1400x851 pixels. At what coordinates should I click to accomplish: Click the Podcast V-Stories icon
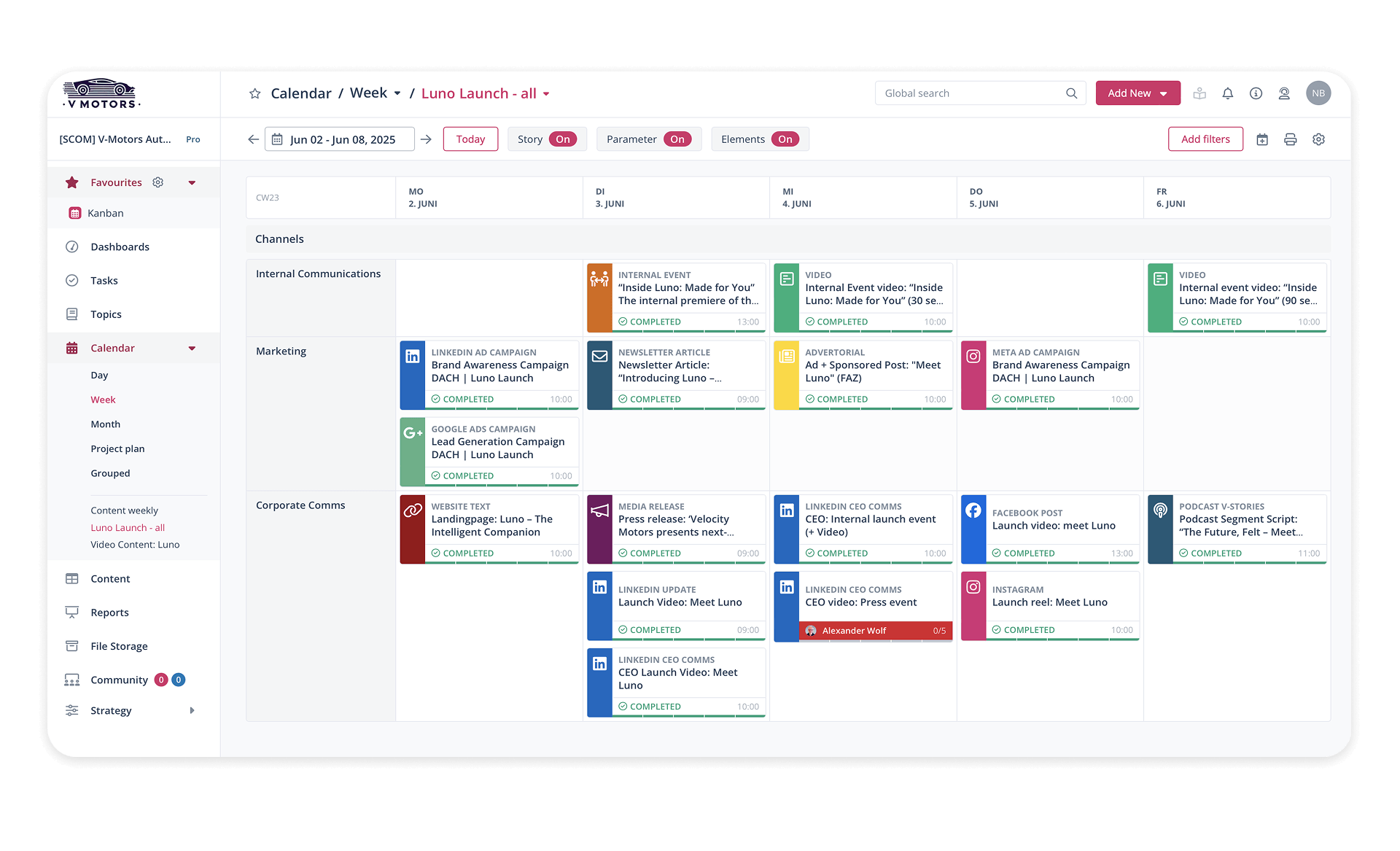[x=1160, y=510]
